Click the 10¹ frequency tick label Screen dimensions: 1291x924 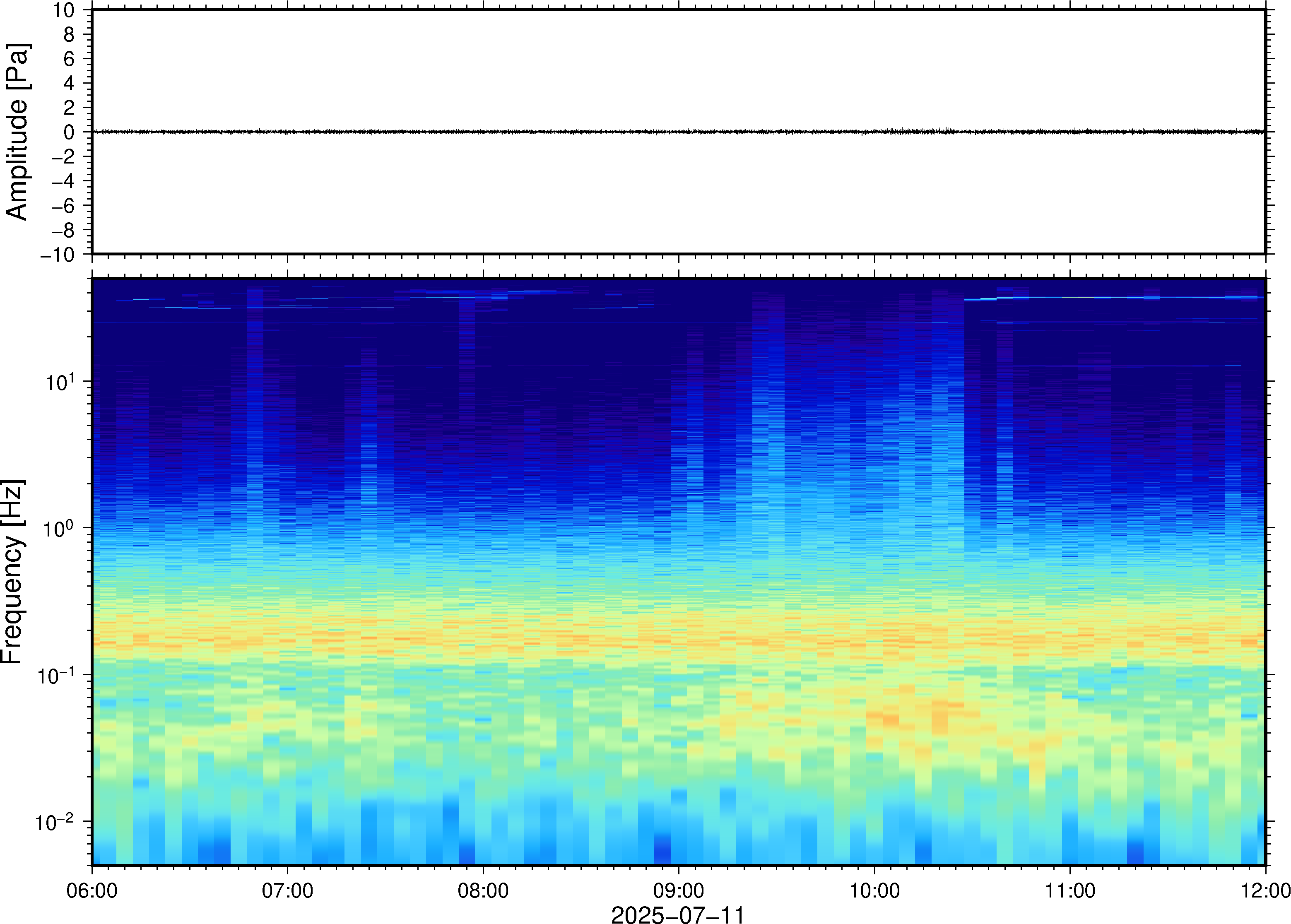click(x=60, y=382)
